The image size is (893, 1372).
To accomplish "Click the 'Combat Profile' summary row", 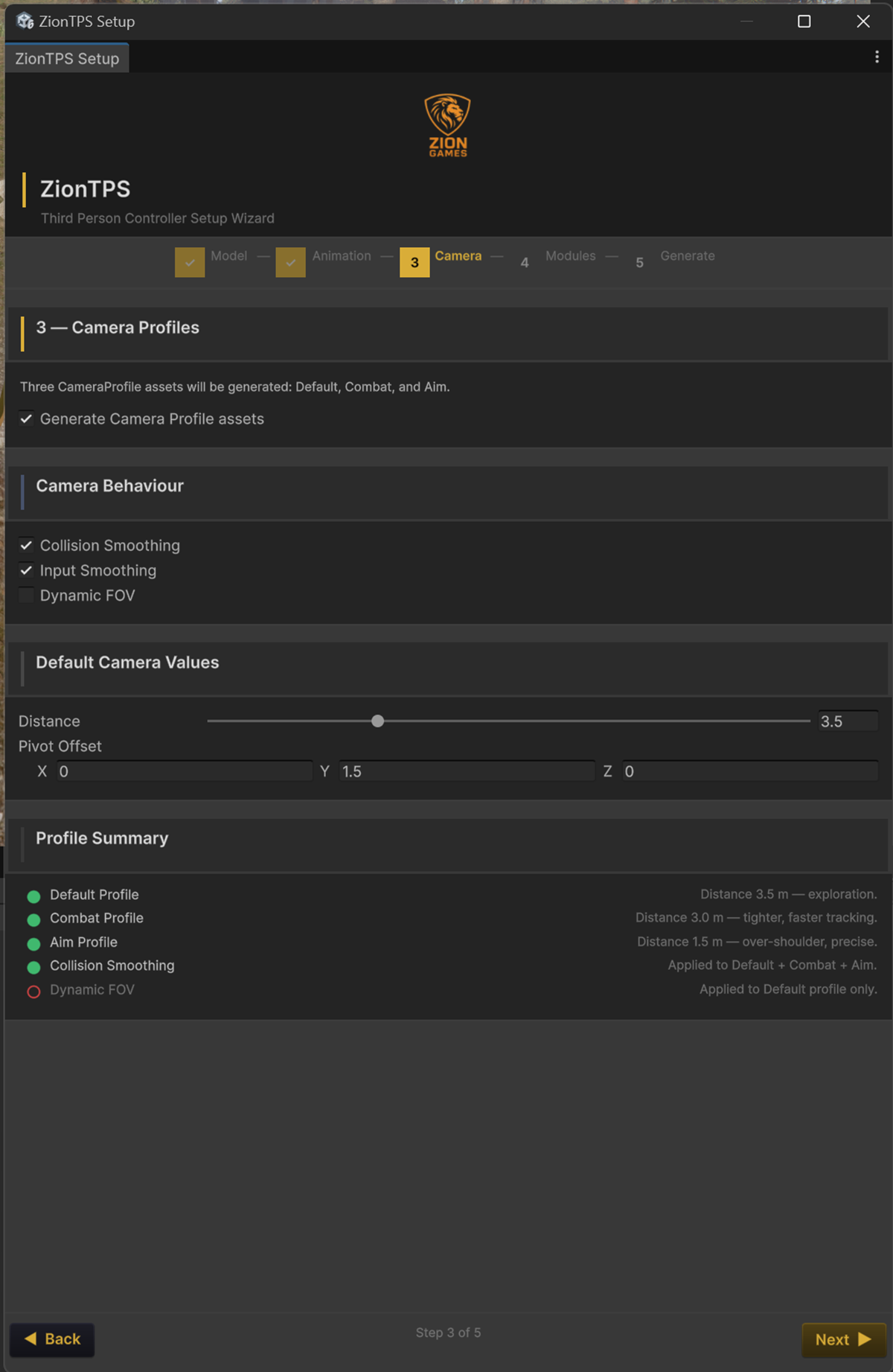I will pos(452,918).
